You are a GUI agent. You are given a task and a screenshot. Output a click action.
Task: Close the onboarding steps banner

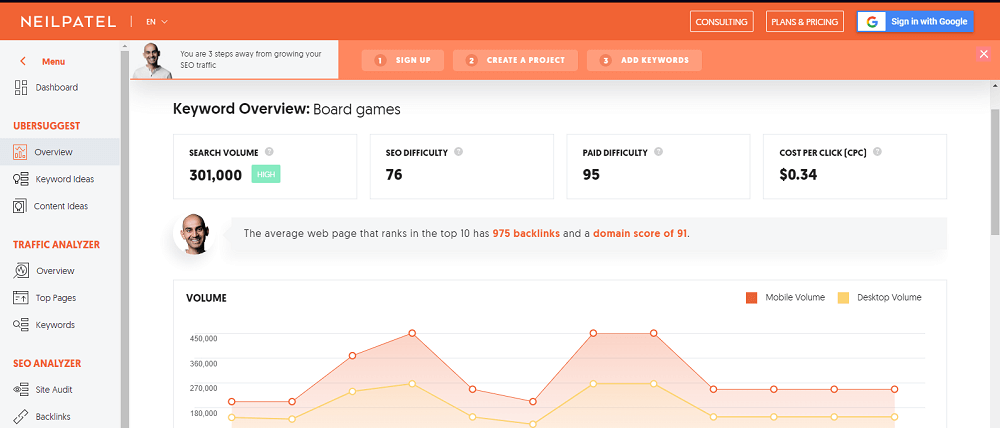(983, 54)
